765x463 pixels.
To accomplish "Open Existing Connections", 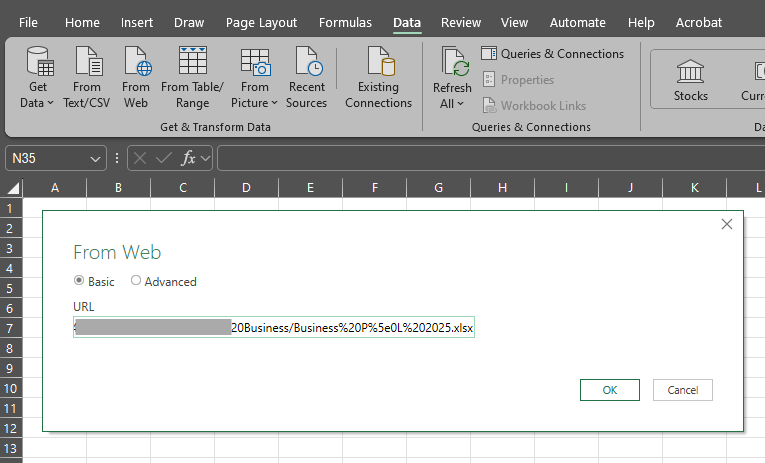I will point(379,77).
